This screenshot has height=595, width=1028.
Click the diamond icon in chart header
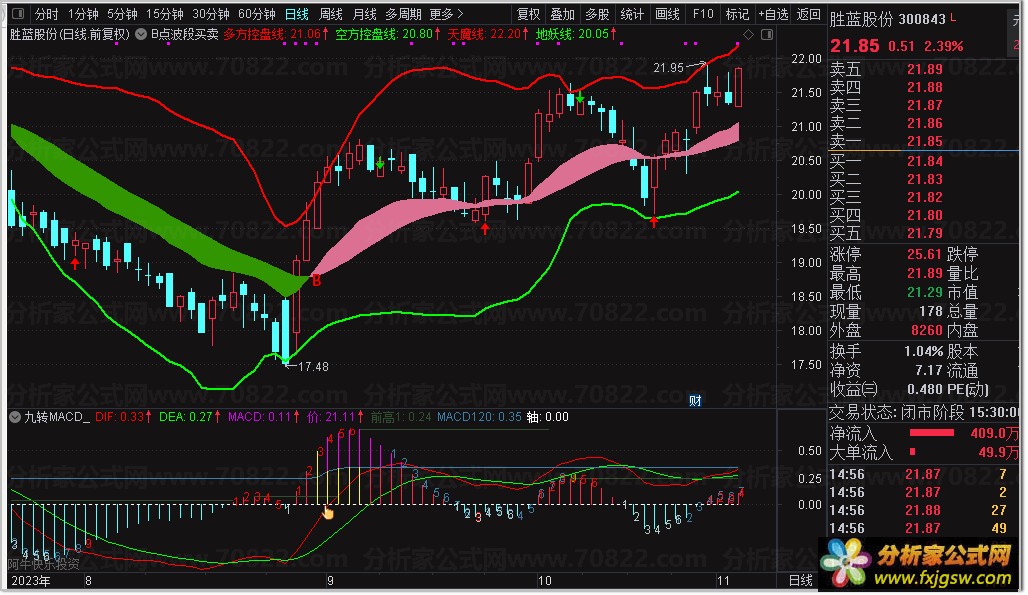[x=749, y=34]
